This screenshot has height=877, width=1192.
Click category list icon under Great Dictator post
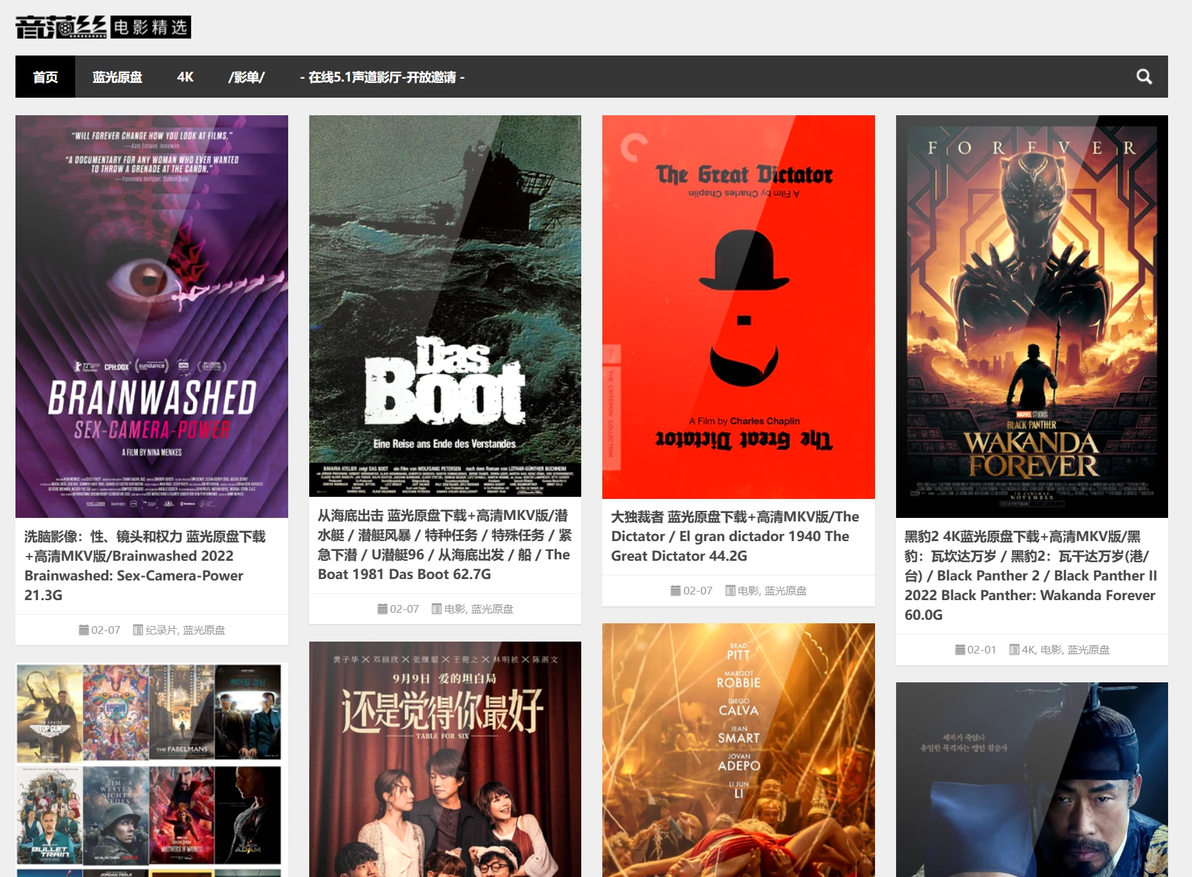click(x=730, y=590)
